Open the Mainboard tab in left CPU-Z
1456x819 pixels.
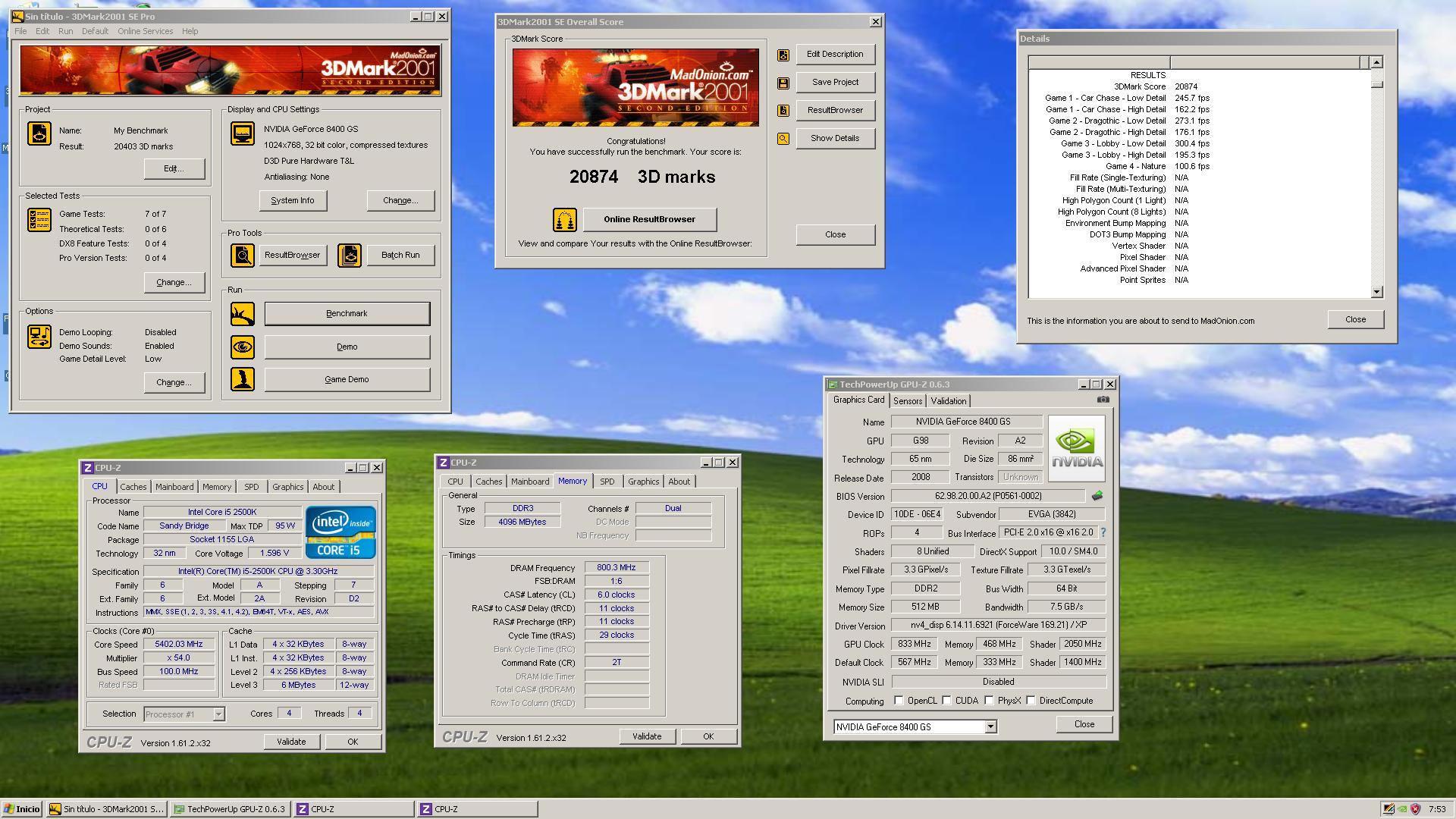(x=174, y=487)
